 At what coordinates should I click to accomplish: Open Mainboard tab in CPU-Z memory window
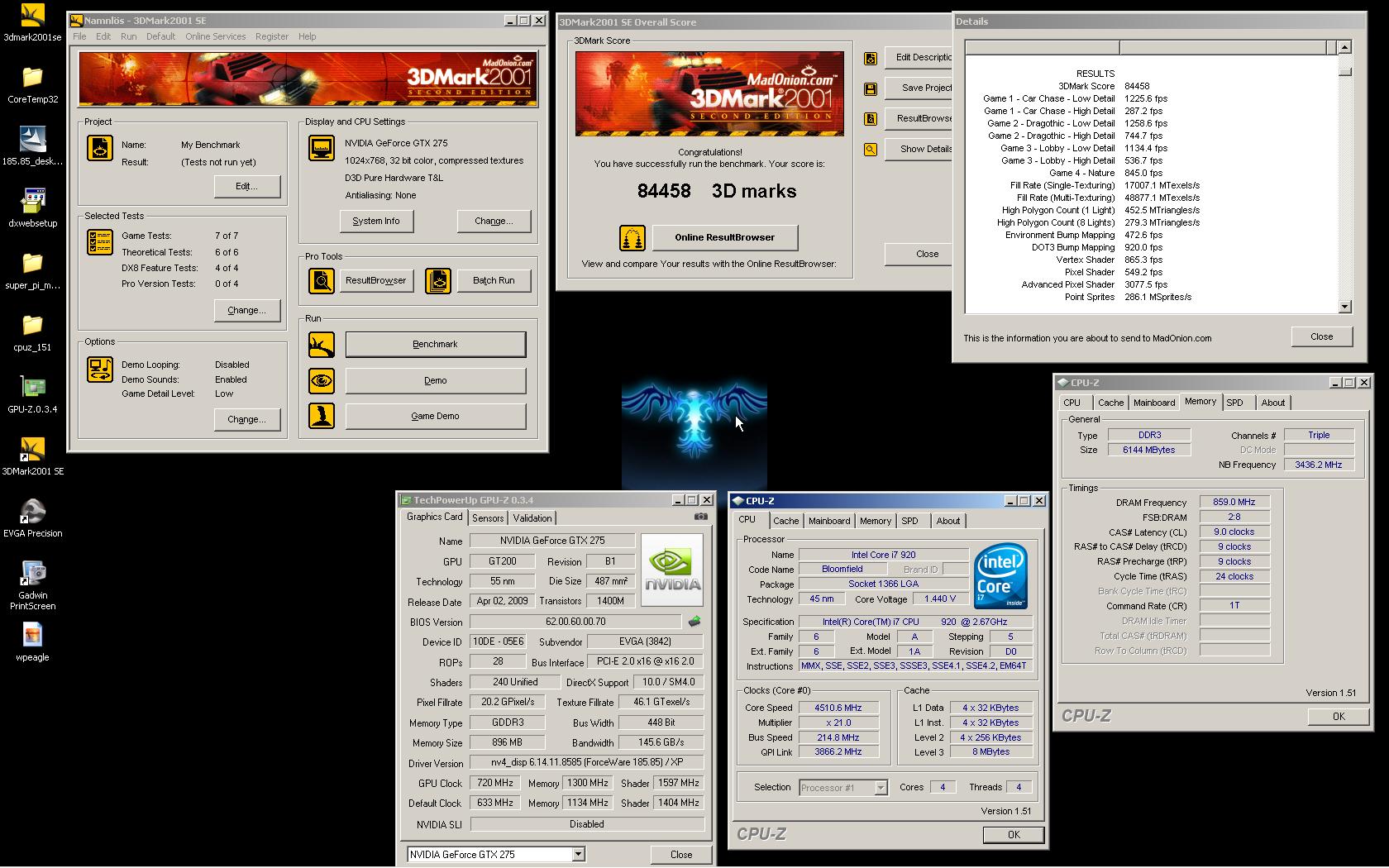(x=1154, y=403)
